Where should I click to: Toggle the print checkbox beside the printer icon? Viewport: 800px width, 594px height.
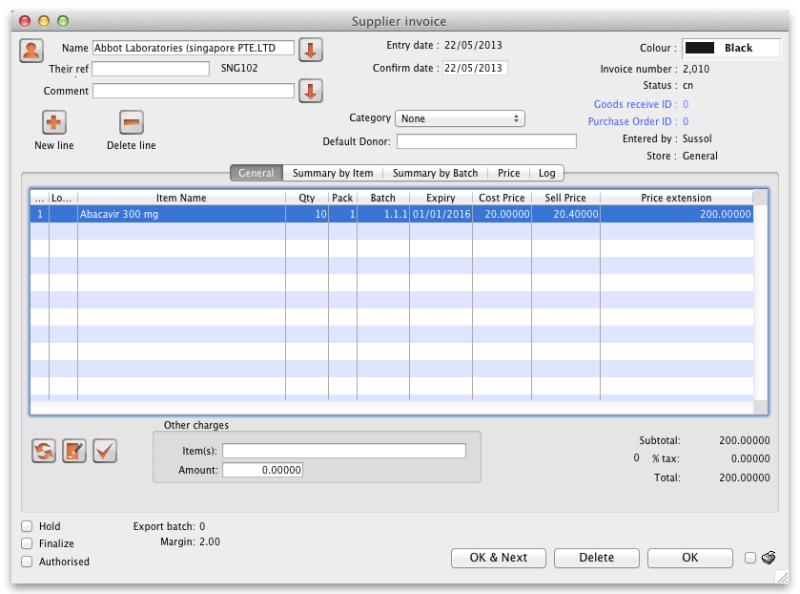[x=751, y=558]
